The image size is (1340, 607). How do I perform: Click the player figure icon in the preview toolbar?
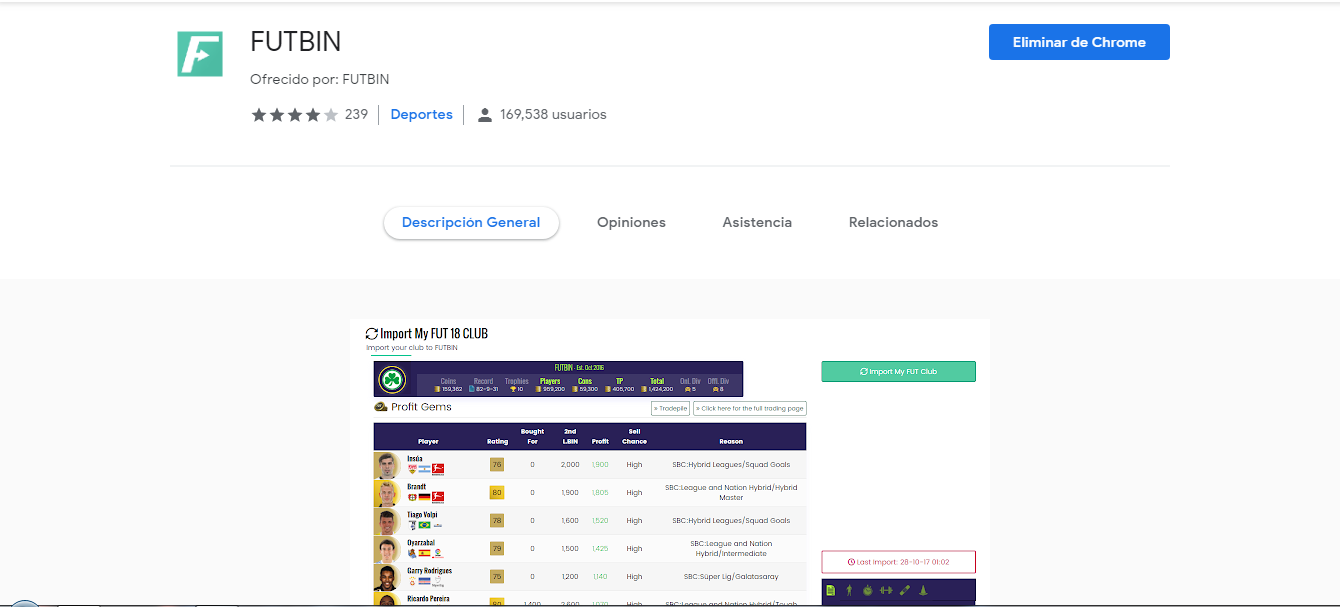click(849, 590)
